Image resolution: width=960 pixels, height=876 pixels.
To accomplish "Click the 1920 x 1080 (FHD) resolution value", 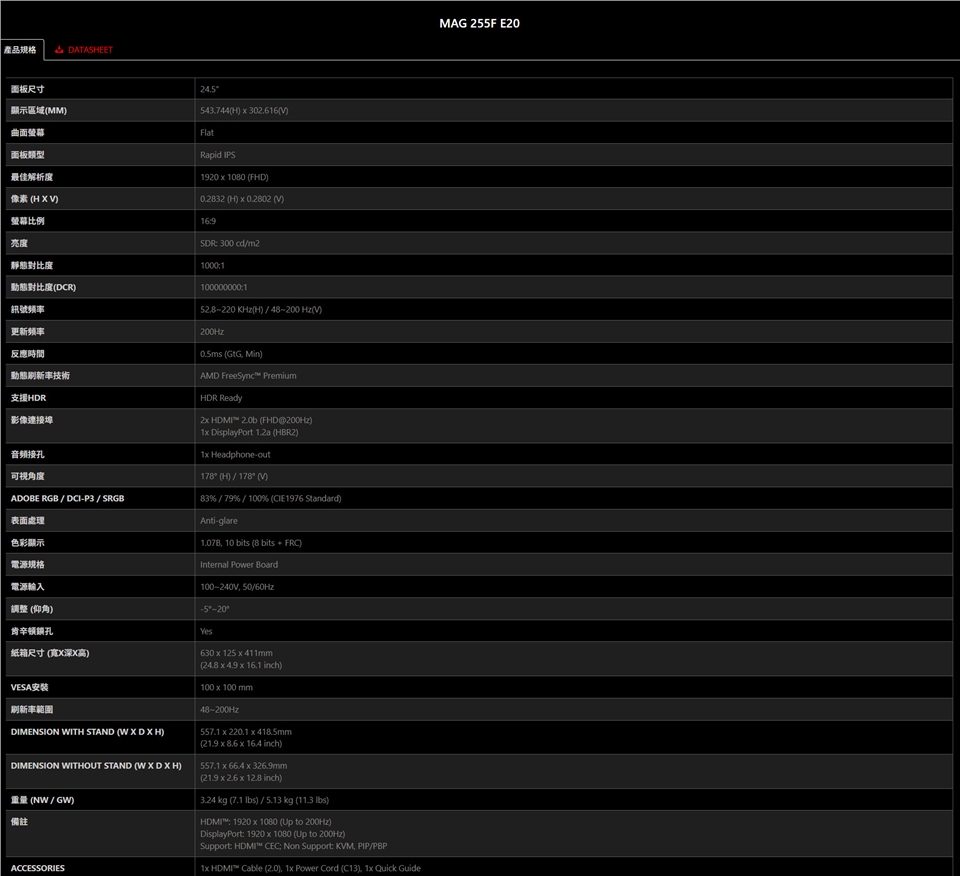I will click(x=234, y=177).
